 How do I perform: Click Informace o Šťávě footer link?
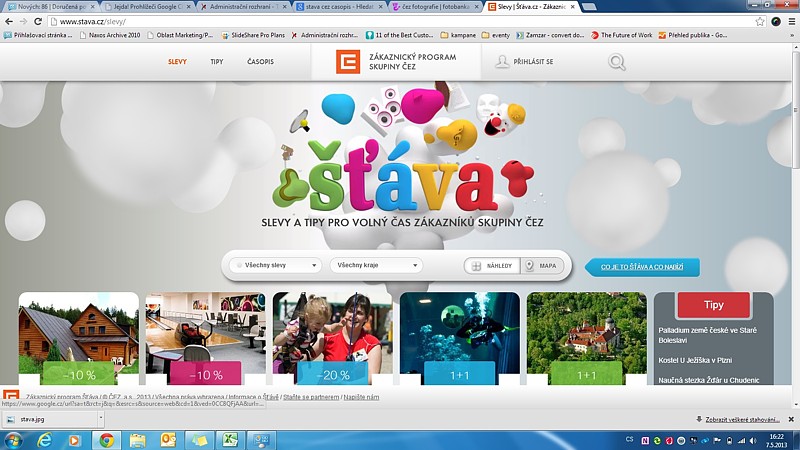(254, 397)
